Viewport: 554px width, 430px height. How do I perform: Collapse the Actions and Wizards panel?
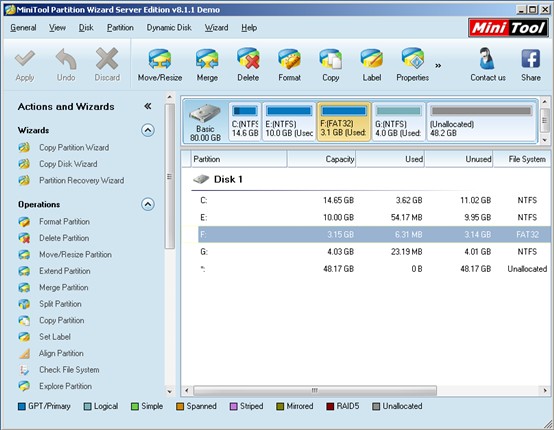pos(148,106)
